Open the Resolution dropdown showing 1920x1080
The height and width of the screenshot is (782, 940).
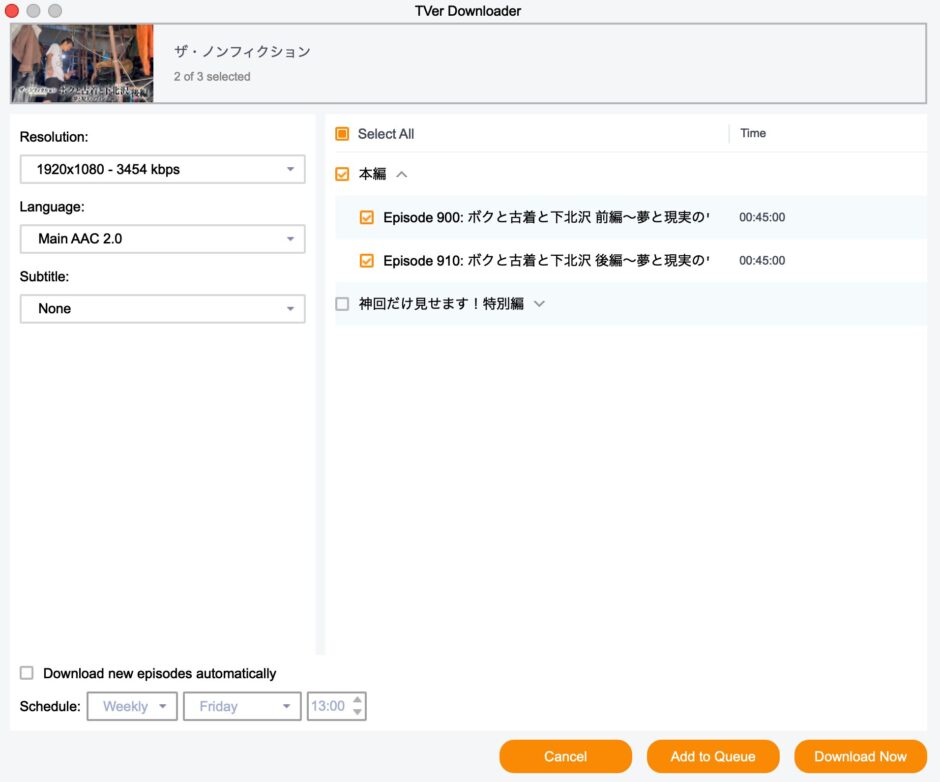tap(162, 169)
